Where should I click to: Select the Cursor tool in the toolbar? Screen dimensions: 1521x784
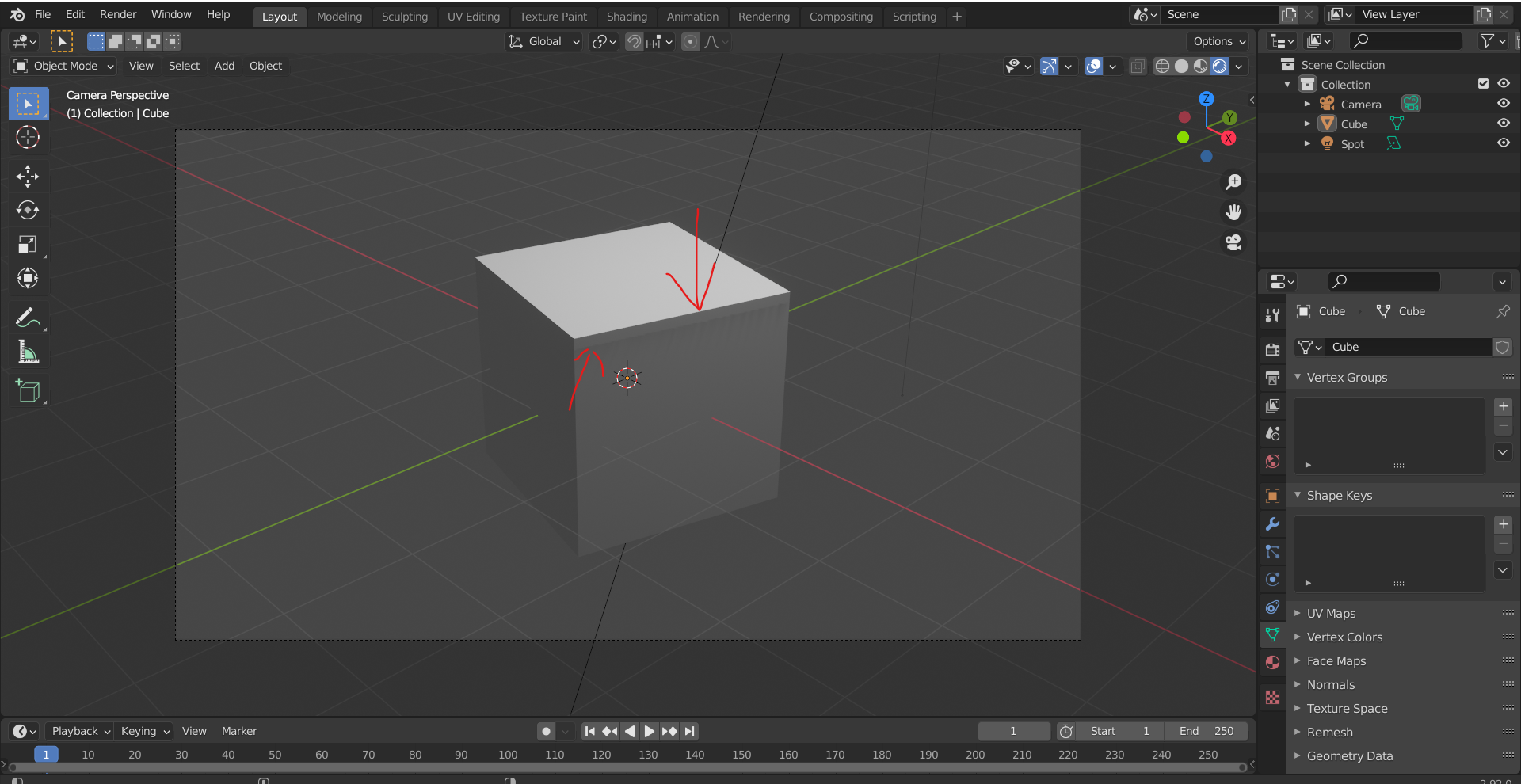[x=28, y=138]
